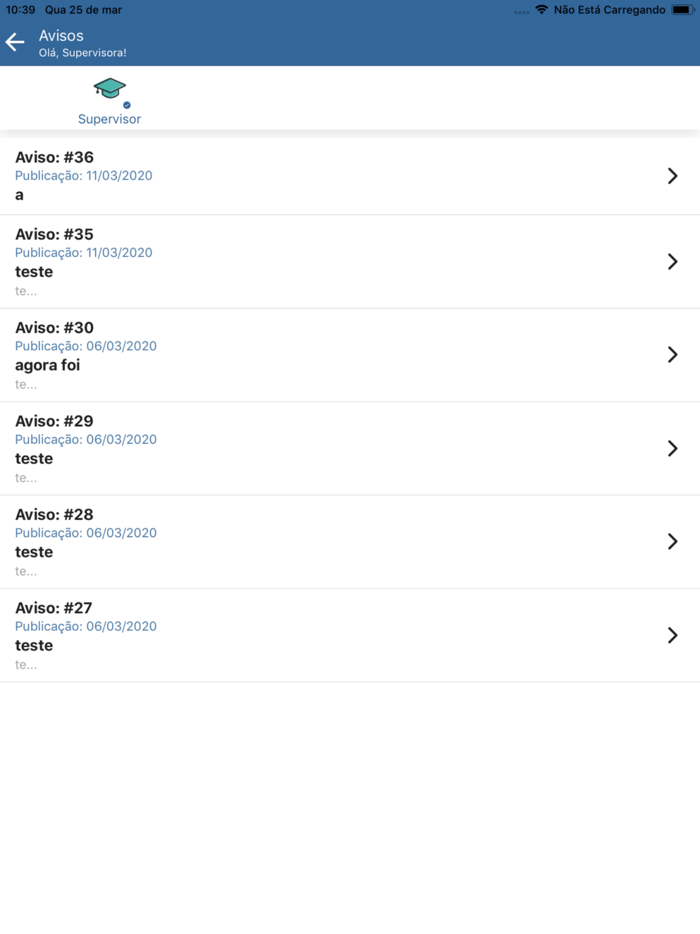The image size is (700, 934).
Task: Open chevron arrow for Aviso #30
Action: tap(672, 355)
